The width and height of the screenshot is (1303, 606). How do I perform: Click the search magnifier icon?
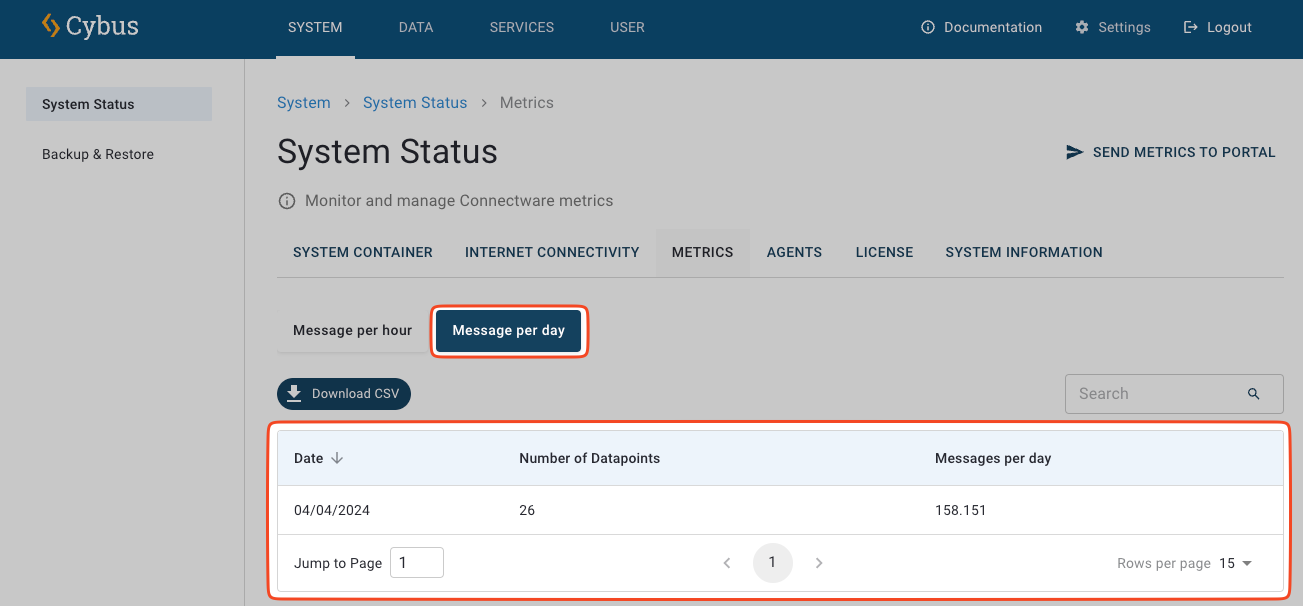click(x=1253, y=394)
